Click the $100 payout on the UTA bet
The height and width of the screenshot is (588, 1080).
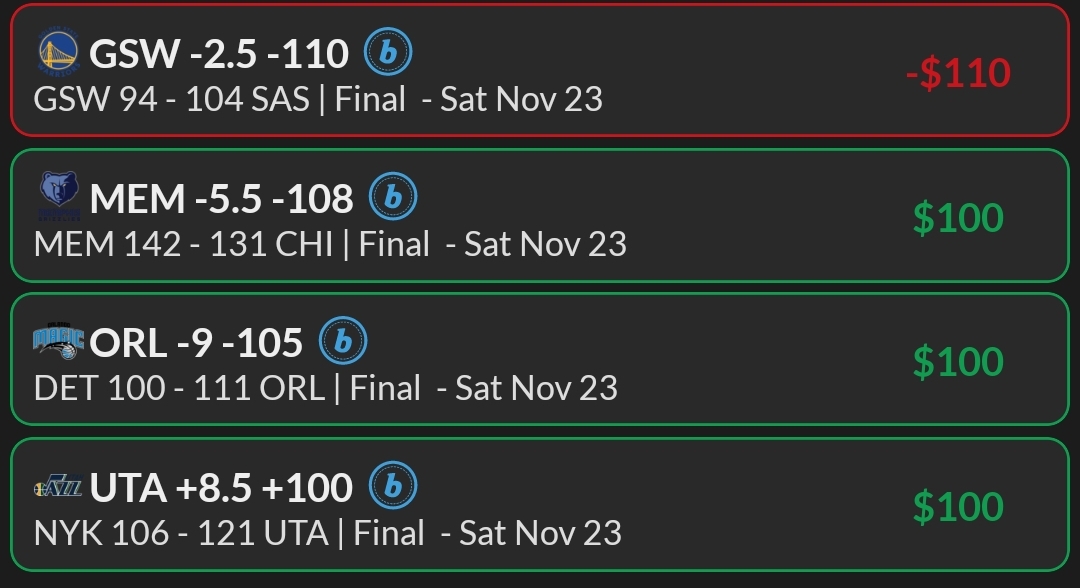click(958, 507)
